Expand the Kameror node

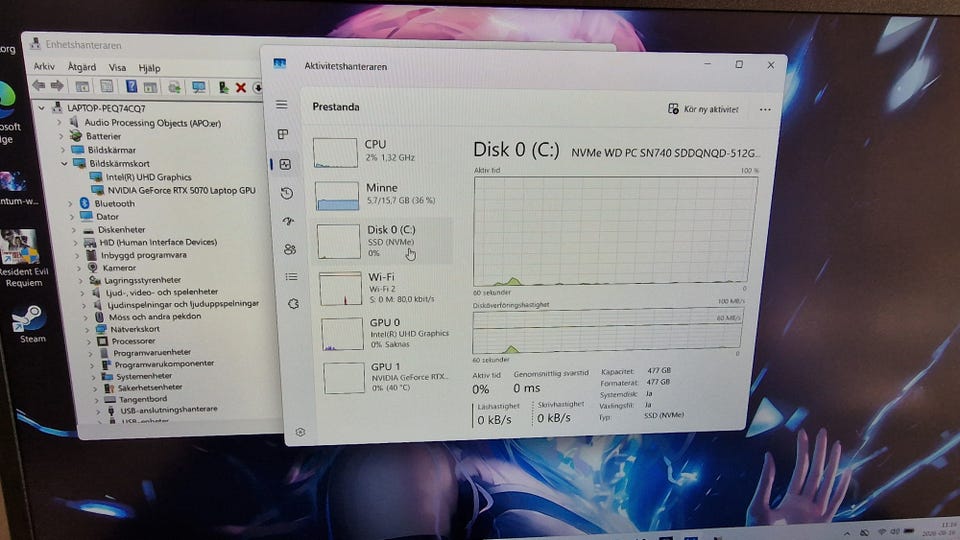(x=78, y=268)
